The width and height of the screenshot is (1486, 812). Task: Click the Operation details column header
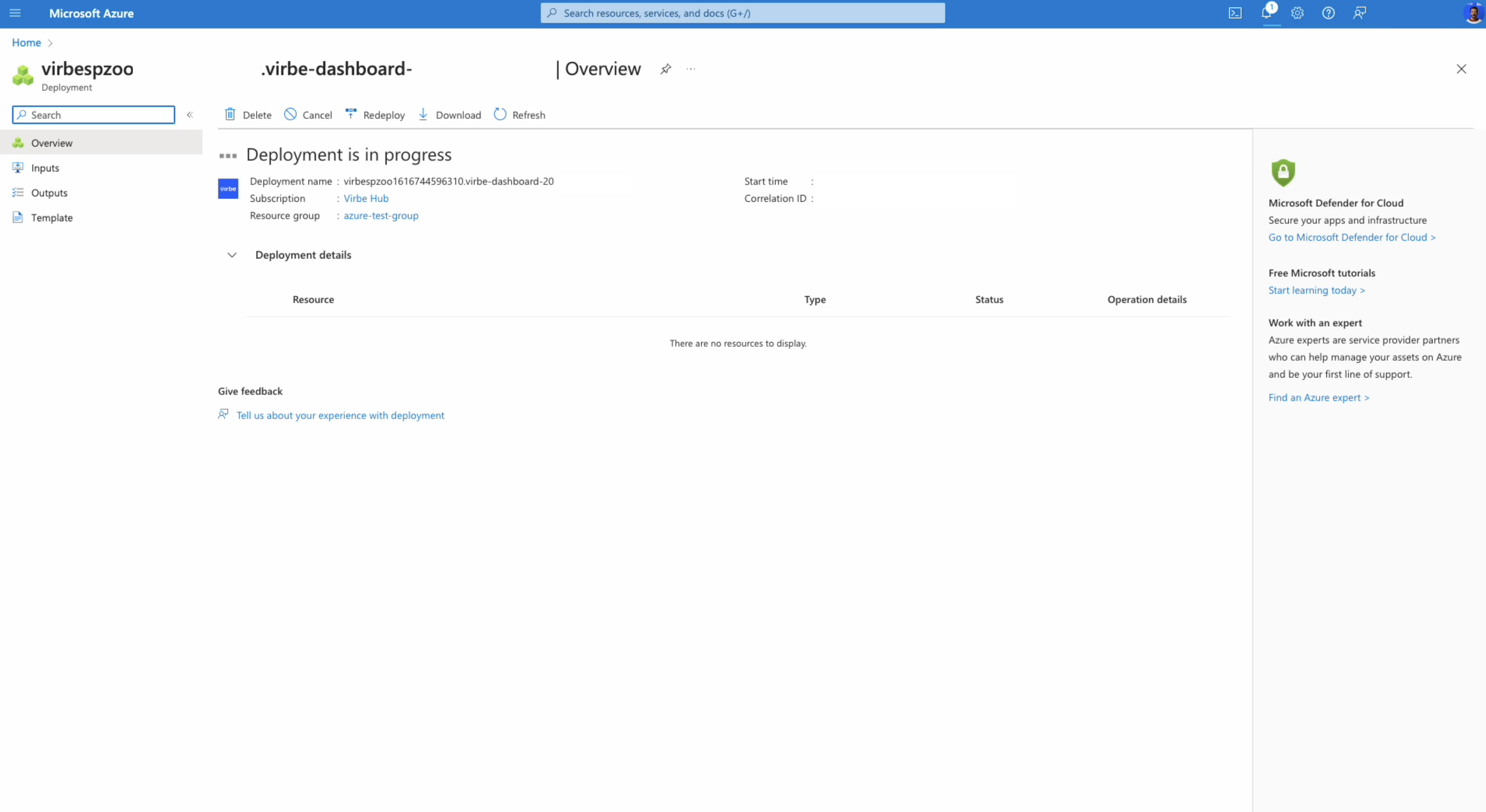pyautogui.click(x=1147, y=299)
